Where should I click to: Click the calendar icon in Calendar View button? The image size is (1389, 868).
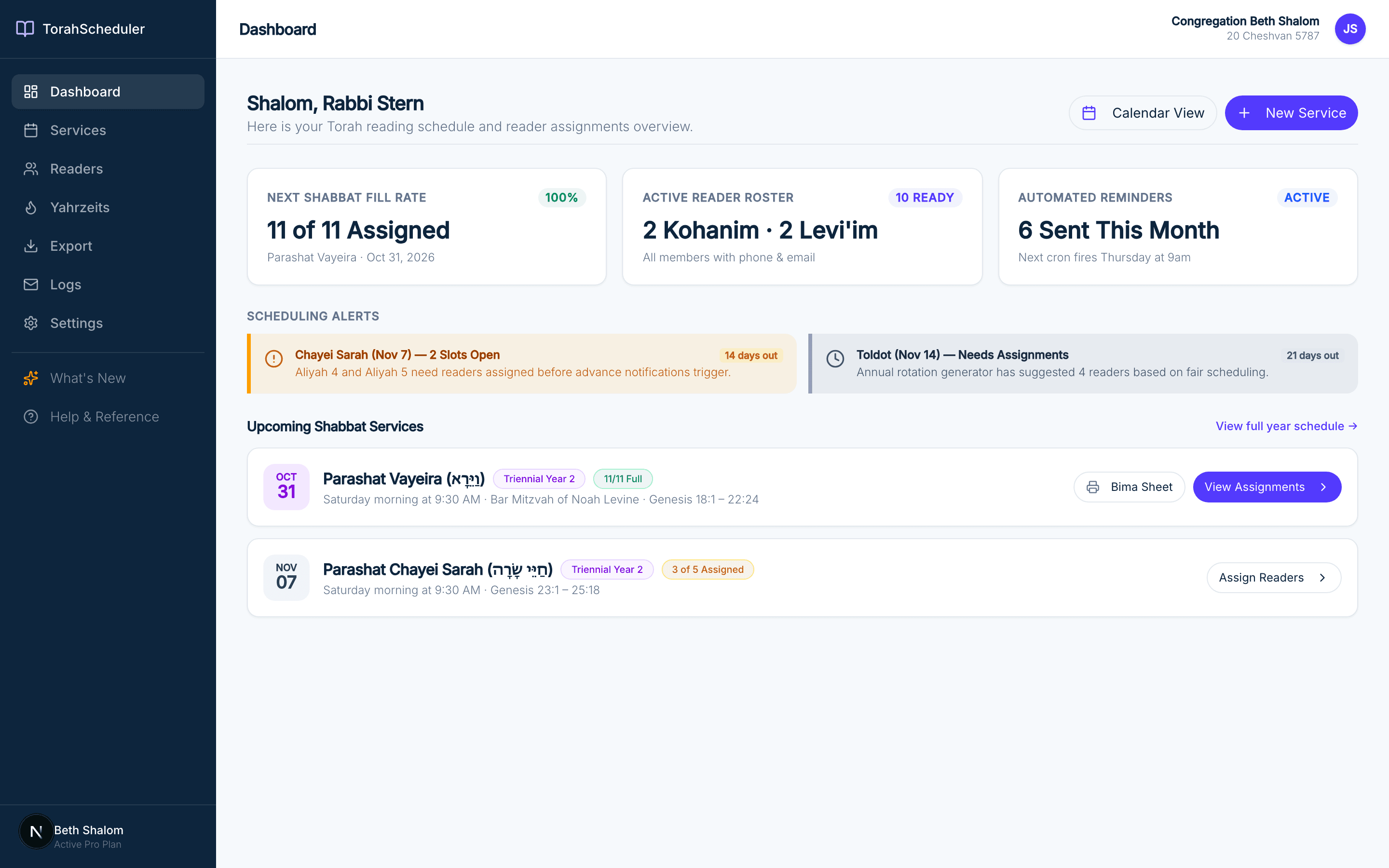click(x=1089, y=113)
